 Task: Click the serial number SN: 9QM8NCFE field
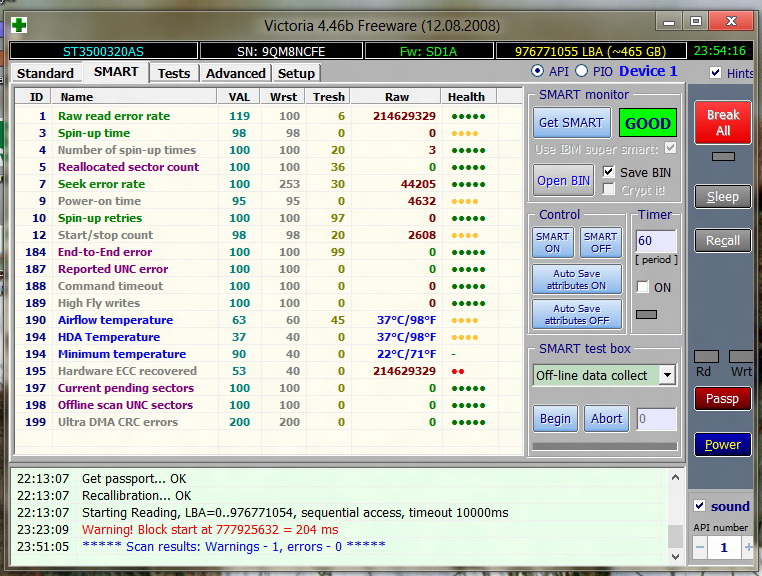point(281,51)
